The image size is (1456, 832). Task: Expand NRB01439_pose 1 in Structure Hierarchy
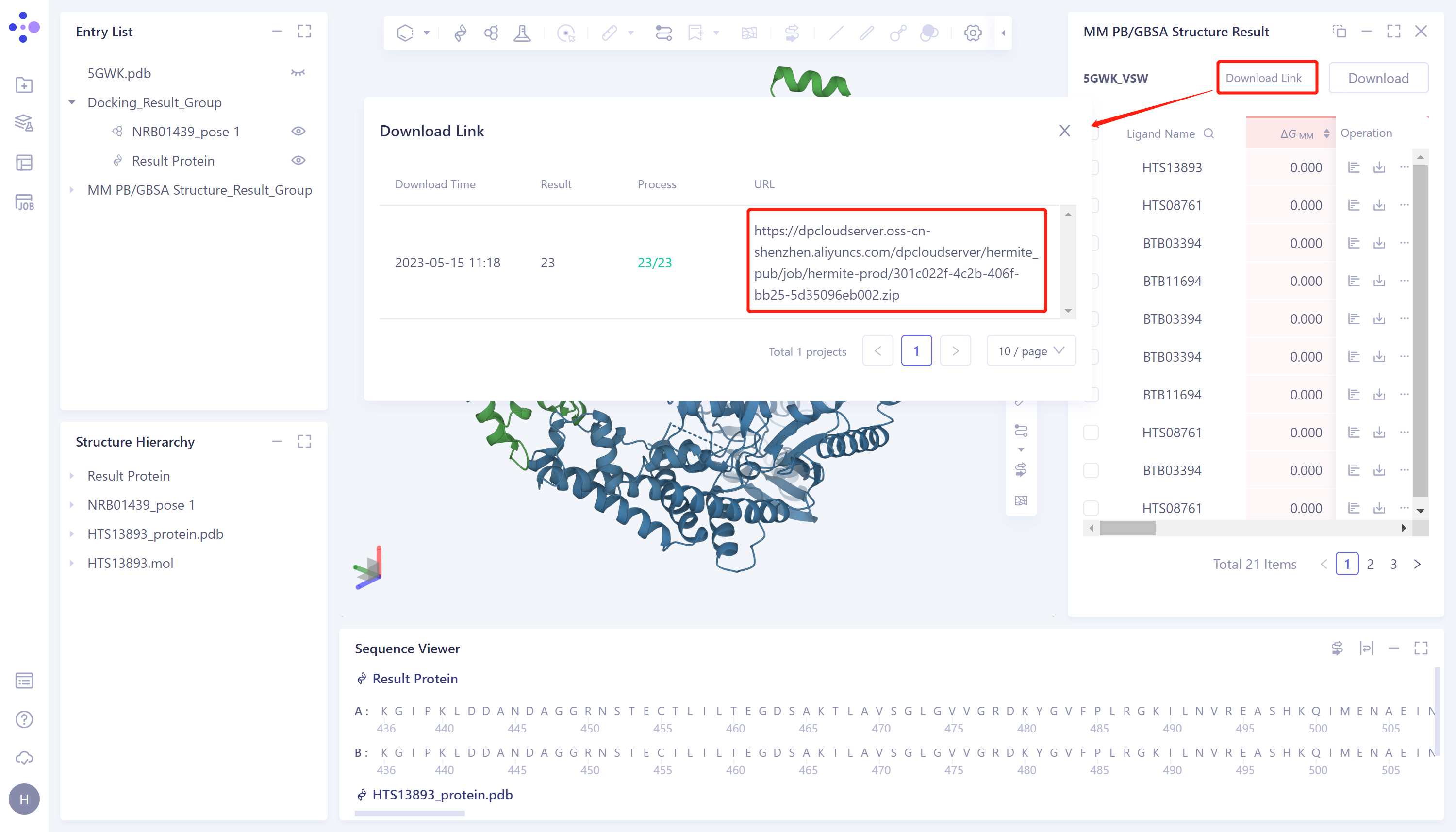click(x=72, y=505)
